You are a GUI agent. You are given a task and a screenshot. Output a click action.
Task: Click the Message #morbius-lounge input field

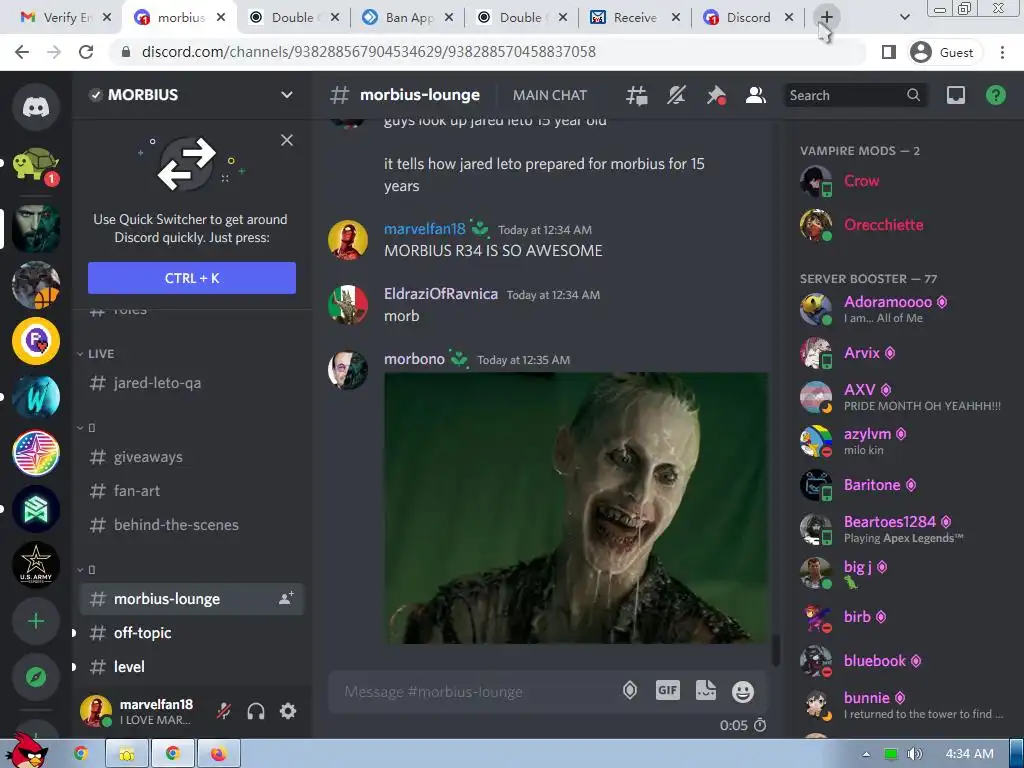point(477,692)
